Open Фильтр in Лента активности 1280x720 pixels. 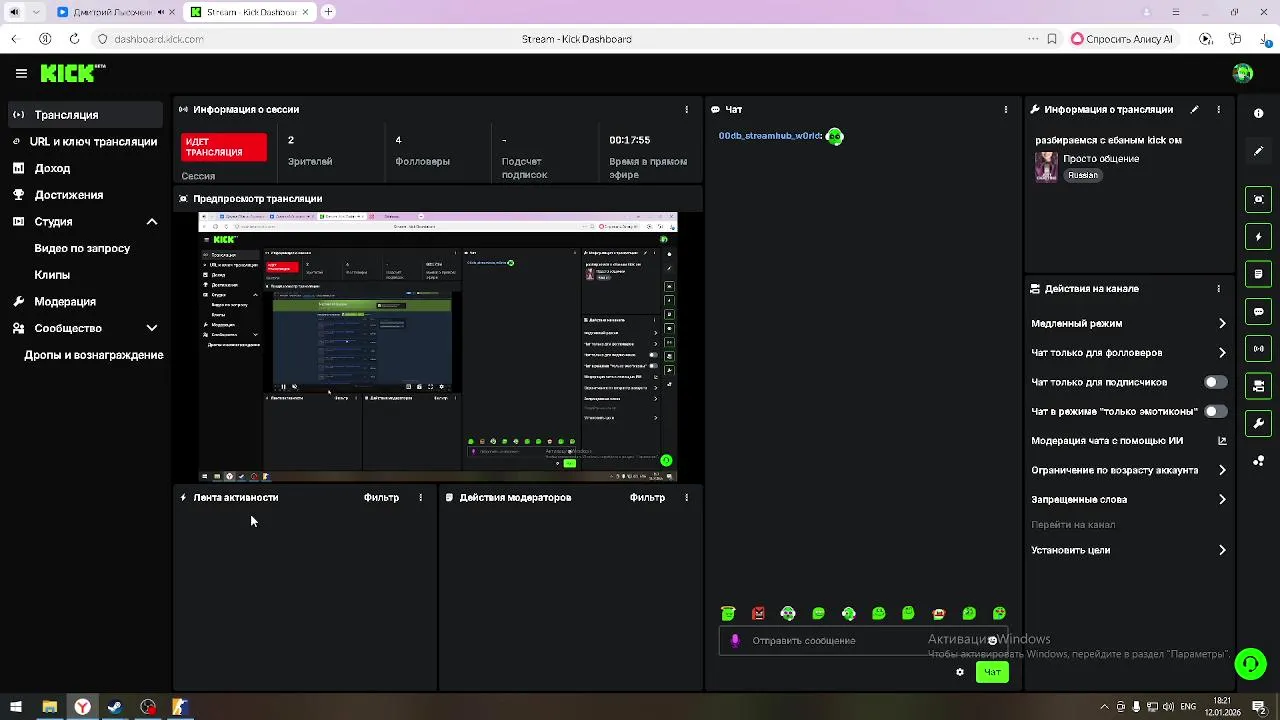(381, 497)
